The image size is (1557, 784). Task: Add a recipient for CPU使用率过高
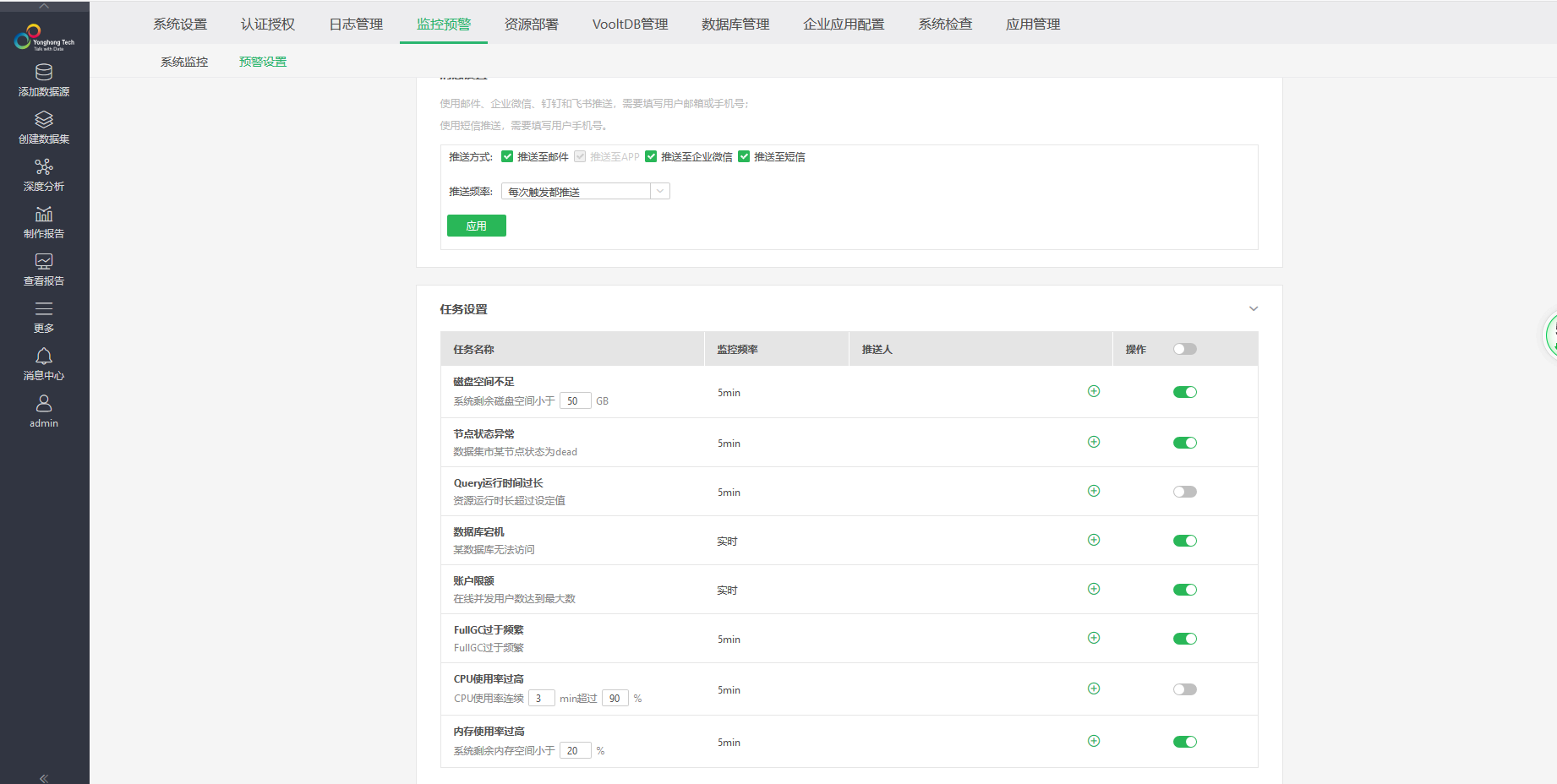pos(1094,689)
